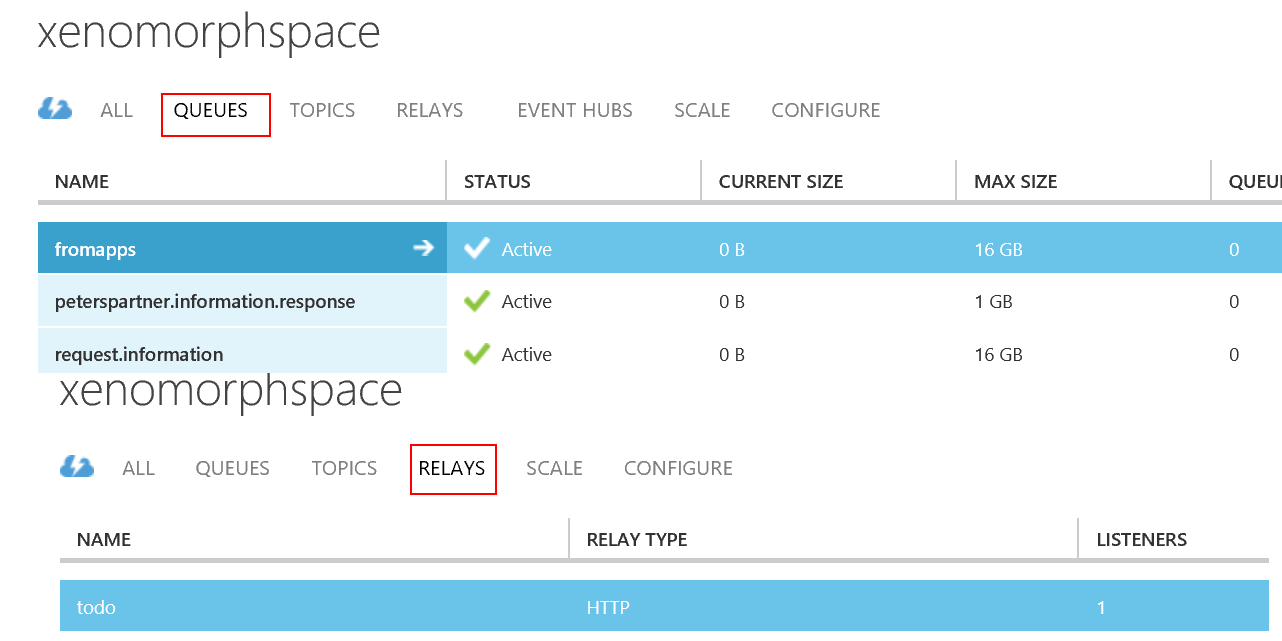Open the peterspartner.information.response queue
The width and height of the screenshot is (1282, 641).
pos(204,301)
